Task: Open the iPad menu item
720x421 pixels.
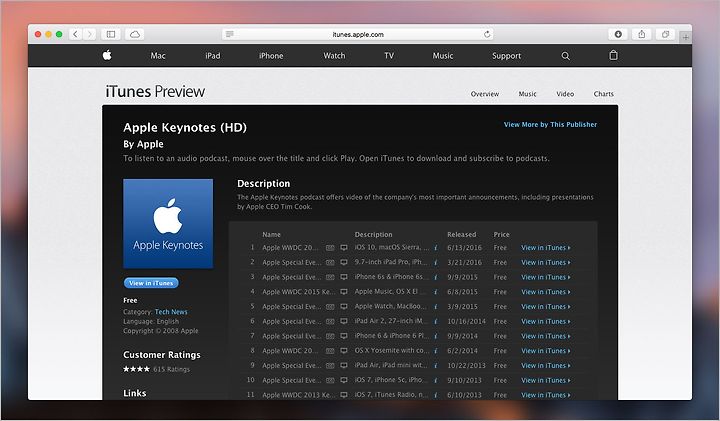Action: [x=213, y=56]
